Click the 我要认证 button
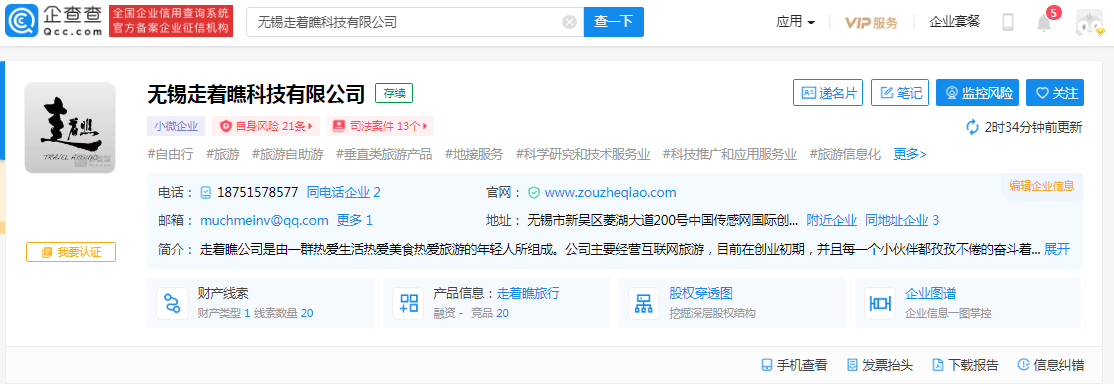The image size is (1114, 384). click(70, 252)
